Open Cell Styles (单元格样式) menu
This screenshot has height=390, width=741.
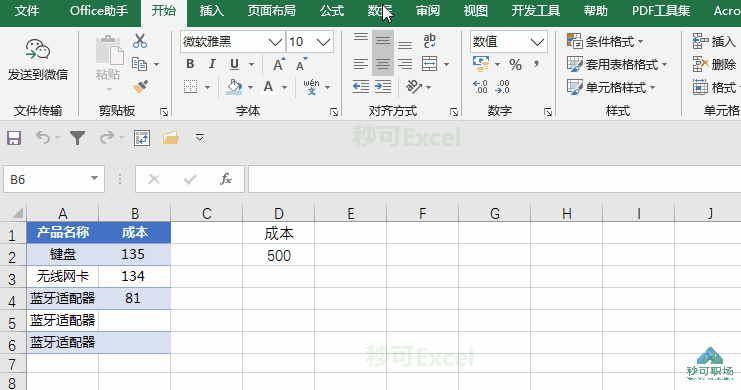(611, 87)
